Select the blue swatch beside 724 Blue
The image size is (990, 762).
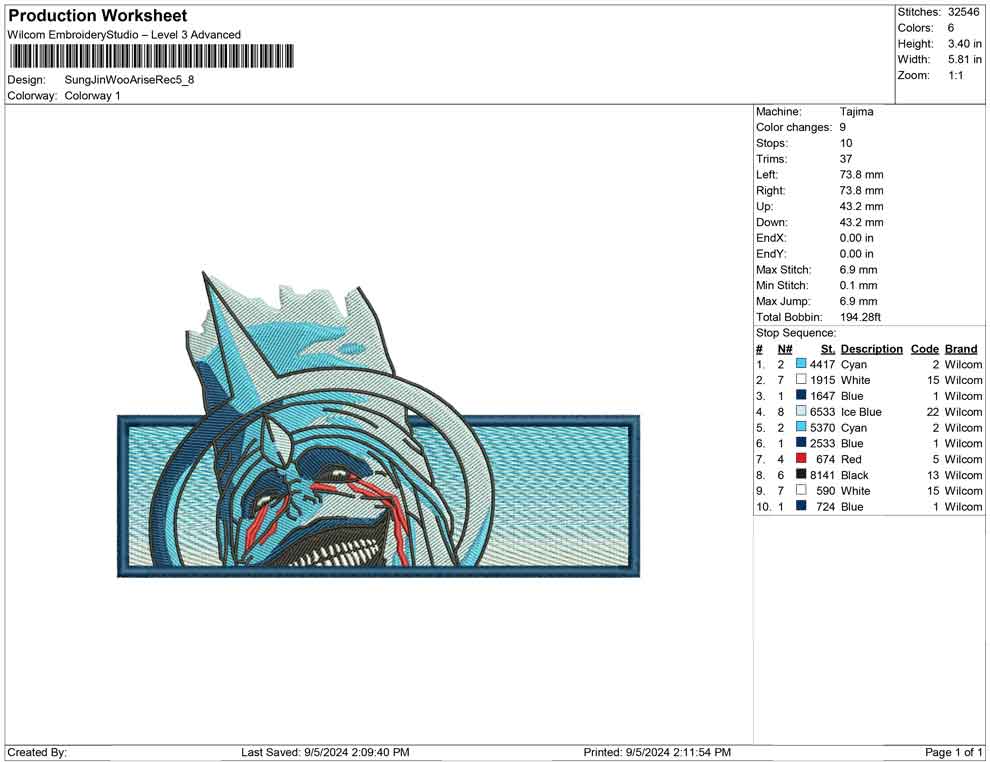801,506
